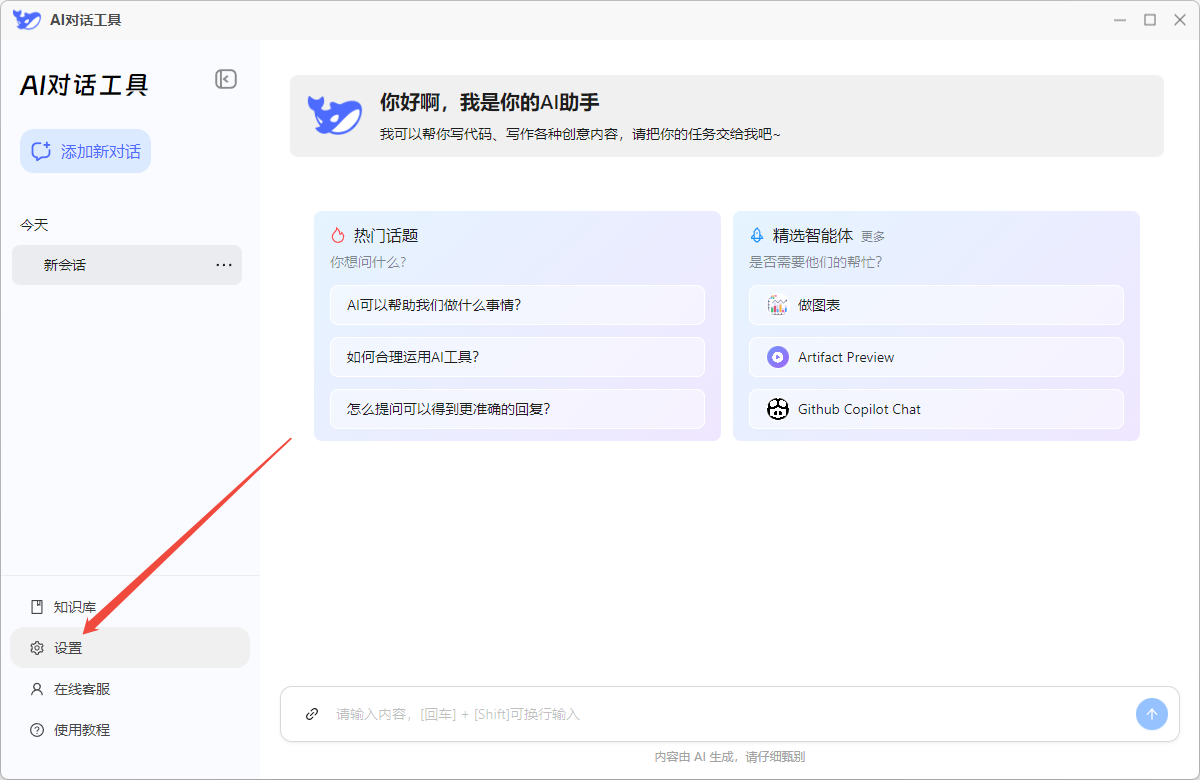Close the AI对话工具 window

coord(1178,19)
